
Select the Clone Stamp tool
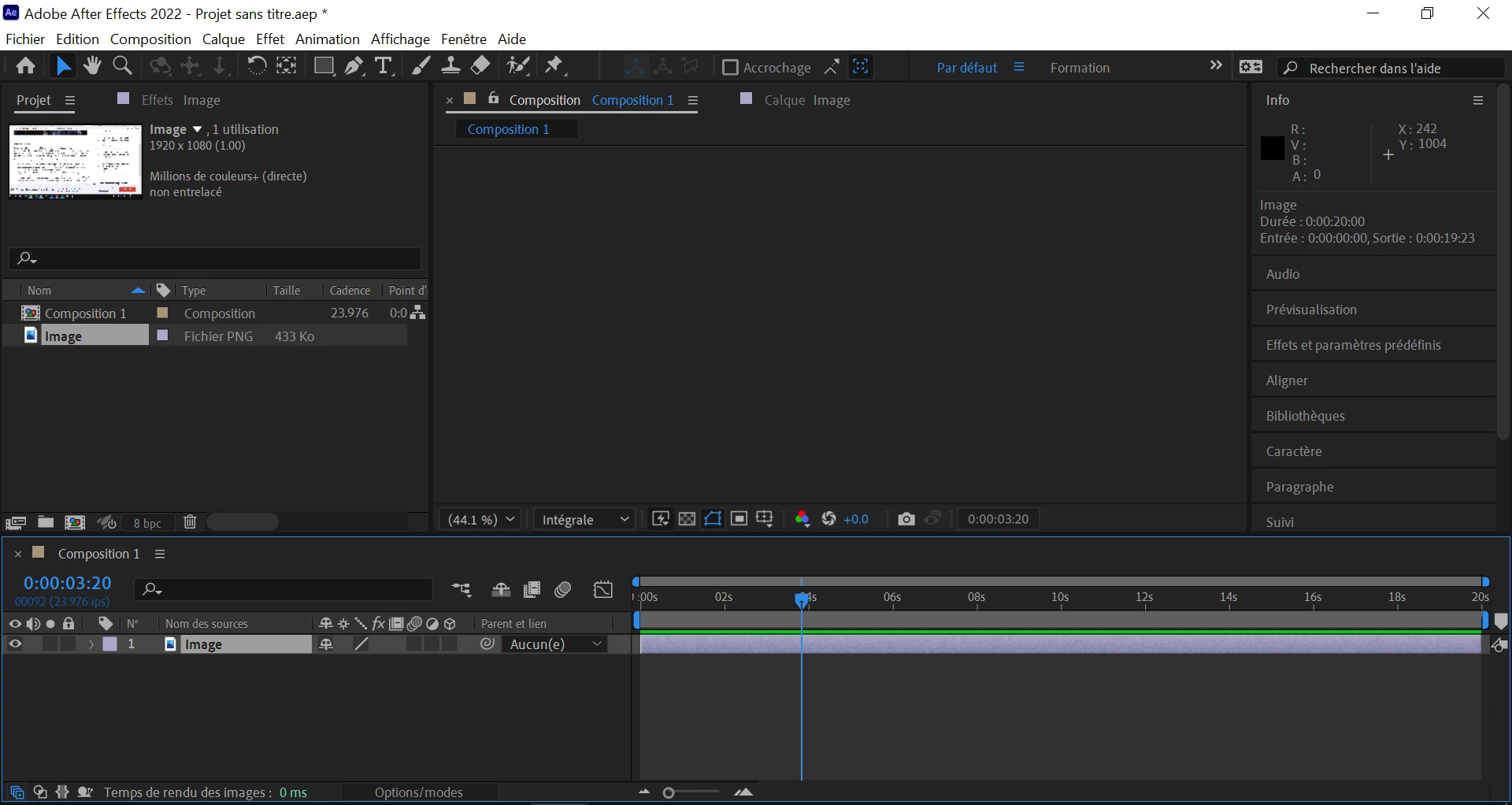point(450,66)
